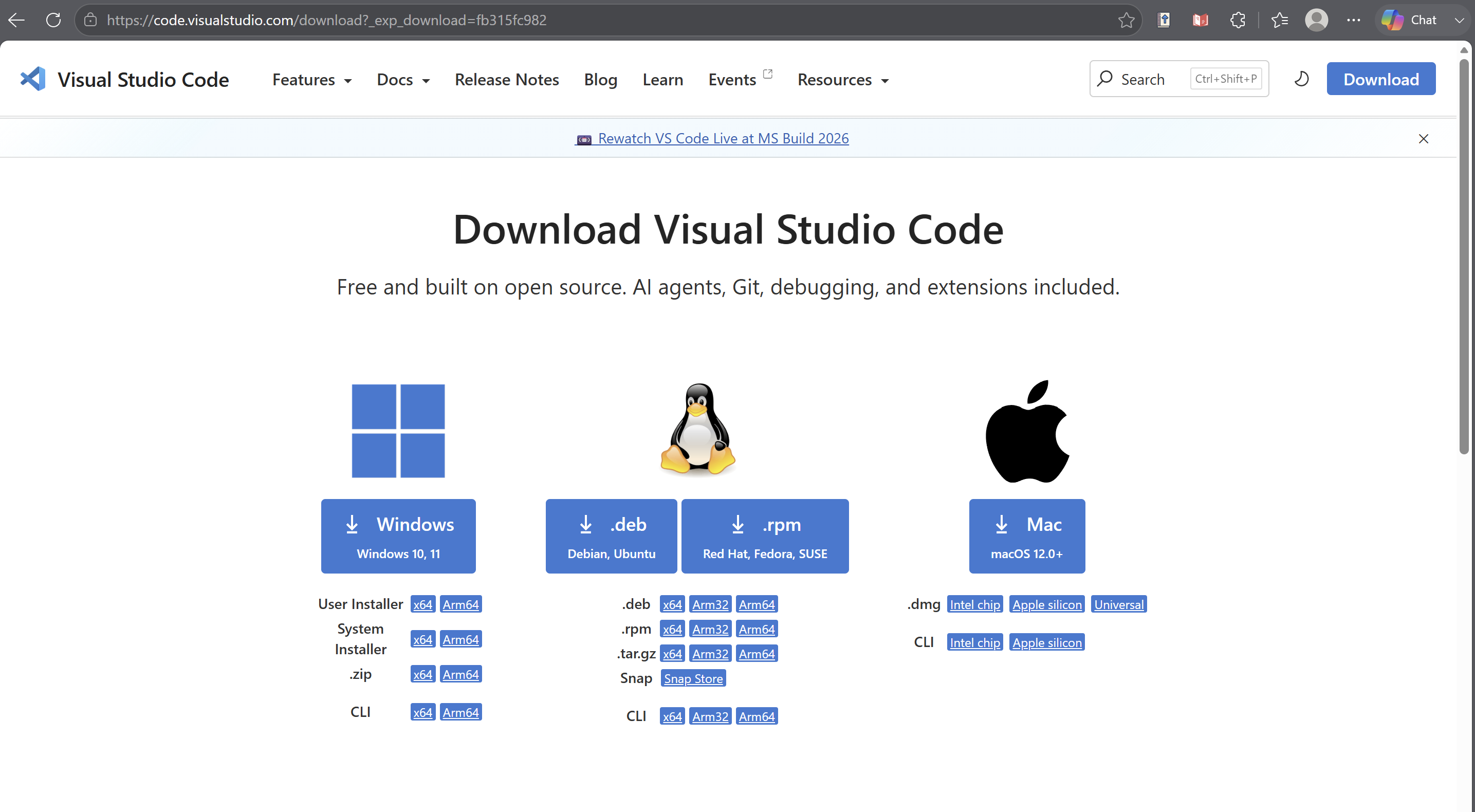This screenshot has height=812, width=1475.
Task: Click the Visual Studio Code logo
Action: click(33, 79)
